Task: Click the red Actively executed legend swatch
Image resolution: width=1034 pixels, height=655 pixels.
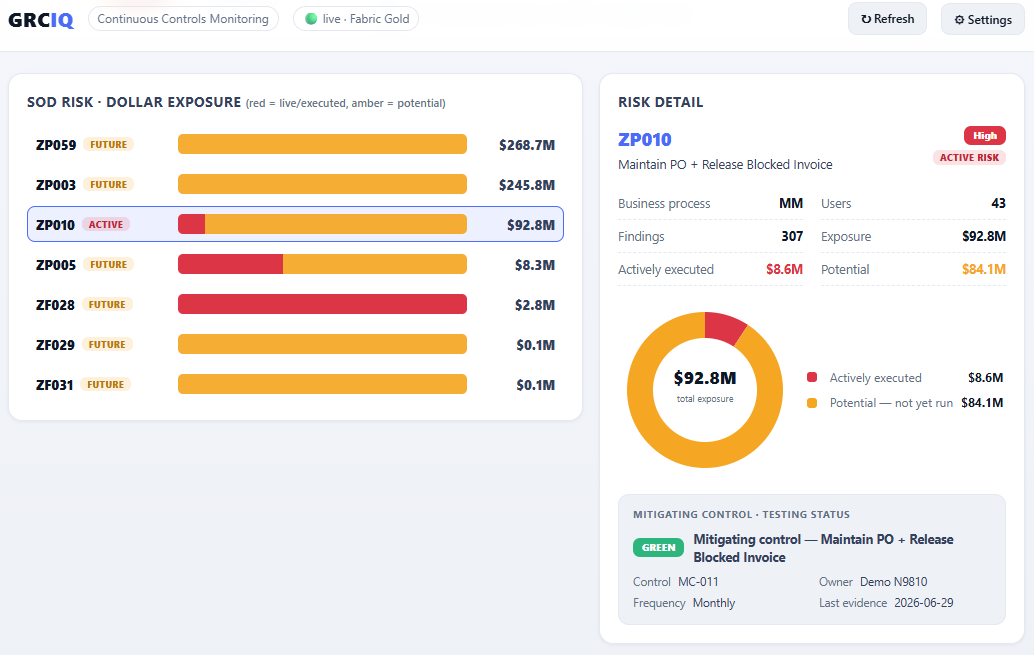Action: (812, 377)
